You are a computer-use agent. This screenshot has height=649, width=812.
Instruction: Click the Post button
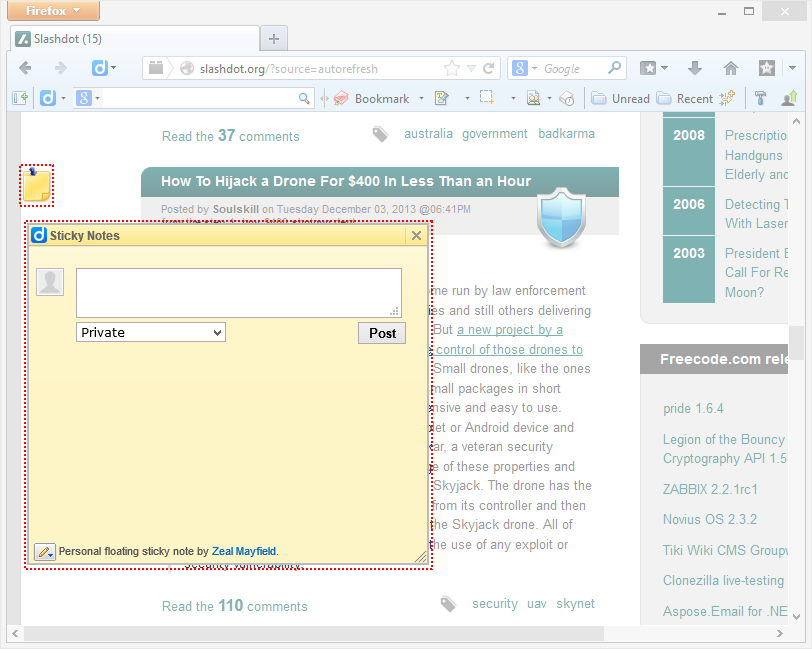point(382,333)
